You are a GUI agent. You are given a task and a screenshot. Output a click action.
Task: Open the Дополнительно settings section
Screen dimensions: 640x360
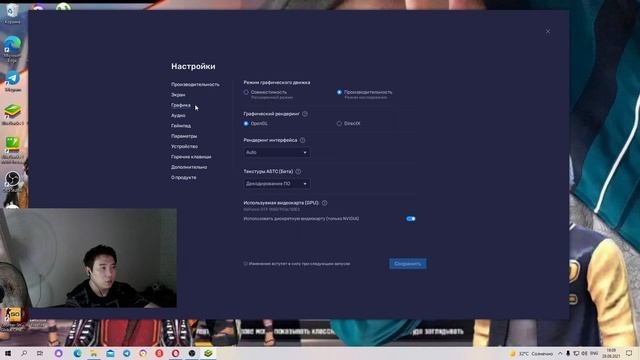189,167
